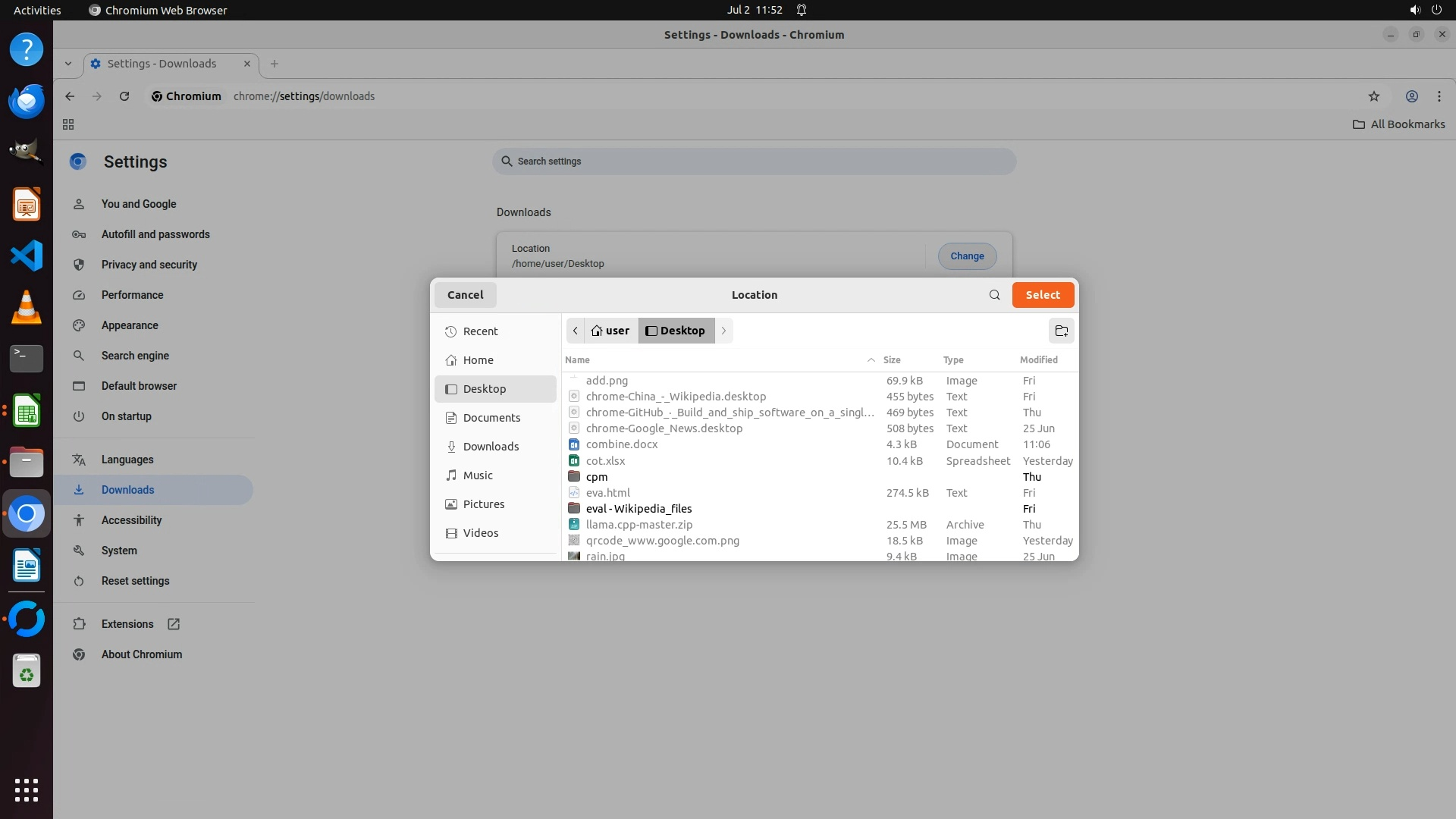The width and height of the screenshot is (1456, 819).
Task: Launch VLC media player from the dock
Action: [27, 307]
